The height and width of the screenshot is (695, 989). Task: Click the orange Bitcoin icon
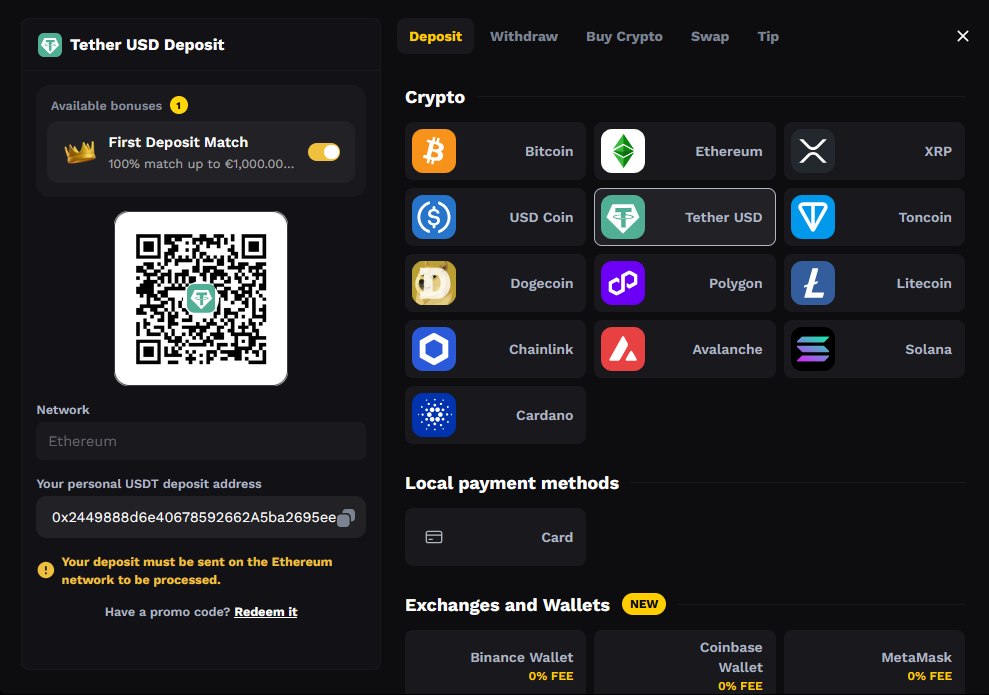(x=434, y=151)
